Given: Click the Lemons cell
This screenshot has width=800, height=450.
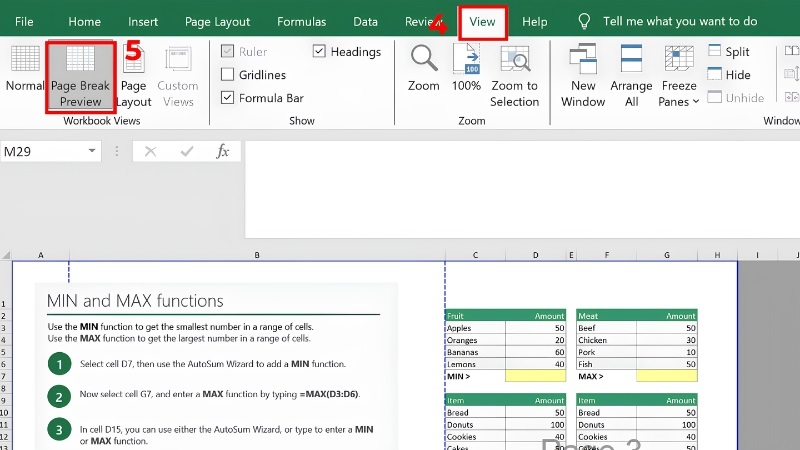Looking at the screenshot, I should (475, 364).
